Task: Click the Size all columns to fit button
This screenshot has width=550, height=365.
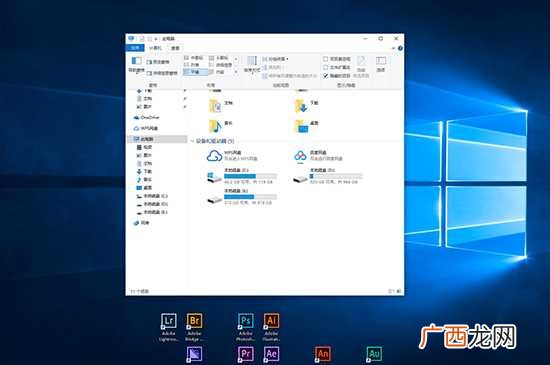Action: click(290, 76)
